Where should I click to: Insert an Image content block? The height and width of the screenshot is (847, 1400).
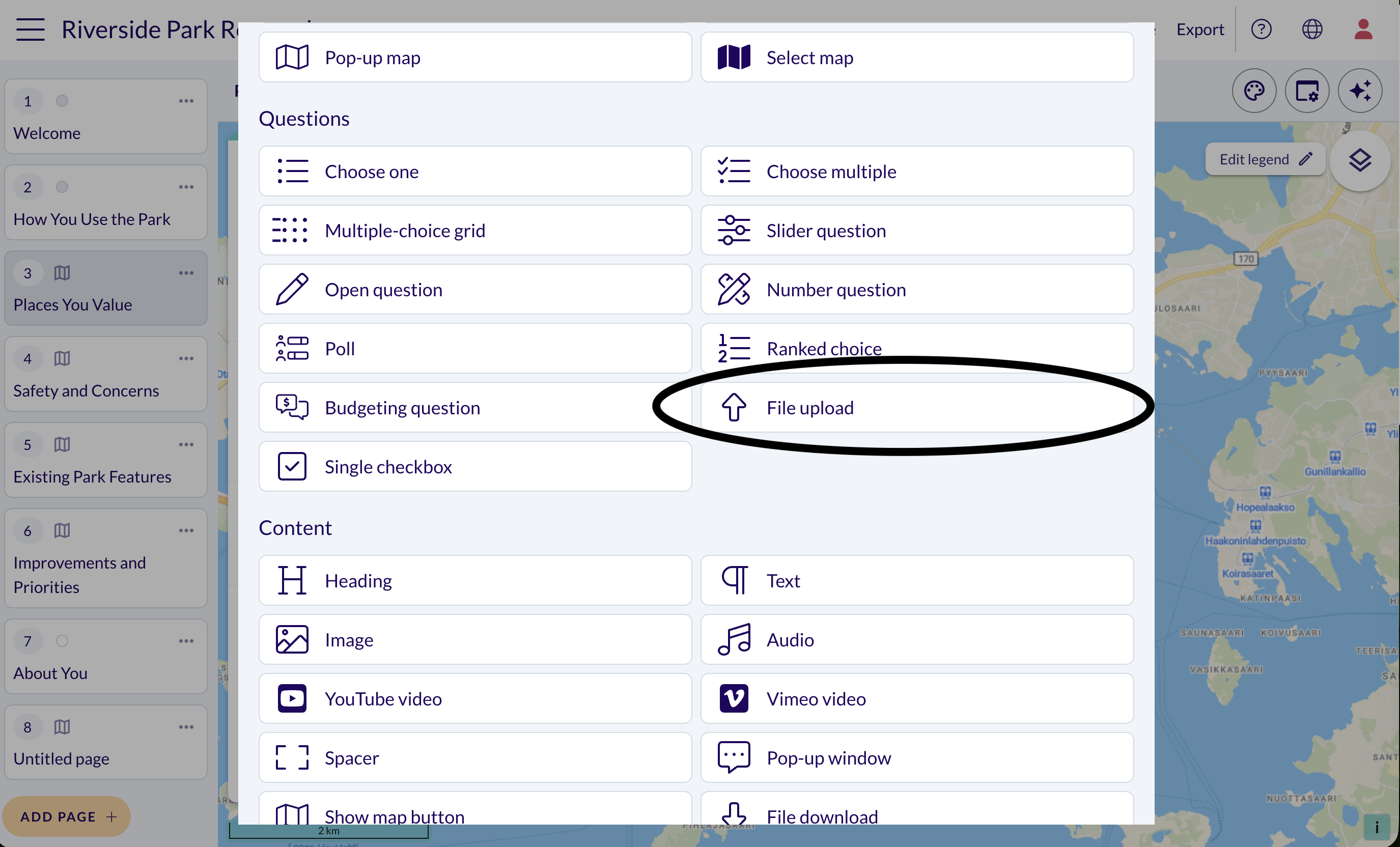475,640
